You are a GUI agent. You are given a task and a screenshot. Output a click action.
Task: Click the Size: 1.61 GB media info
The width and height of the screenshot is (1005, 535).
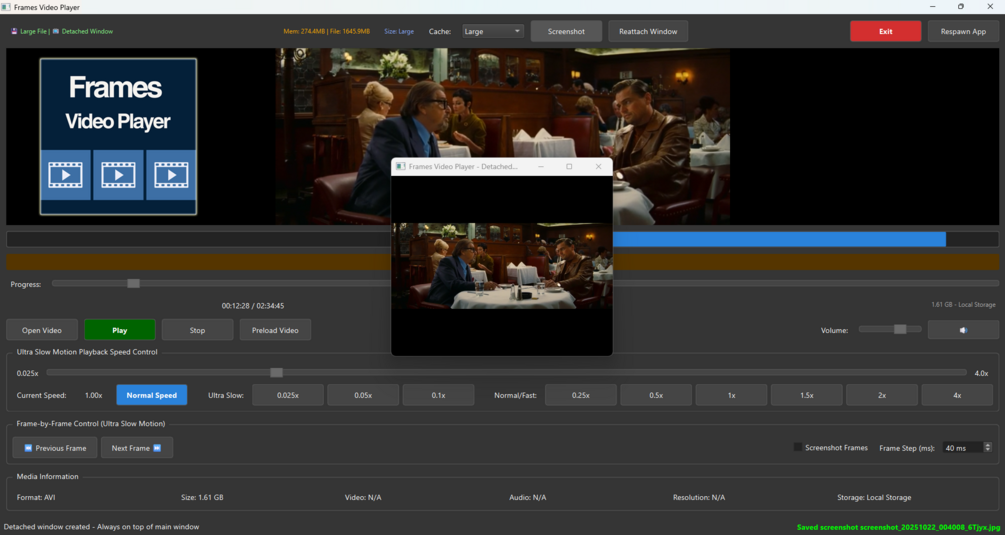[203, 497]
